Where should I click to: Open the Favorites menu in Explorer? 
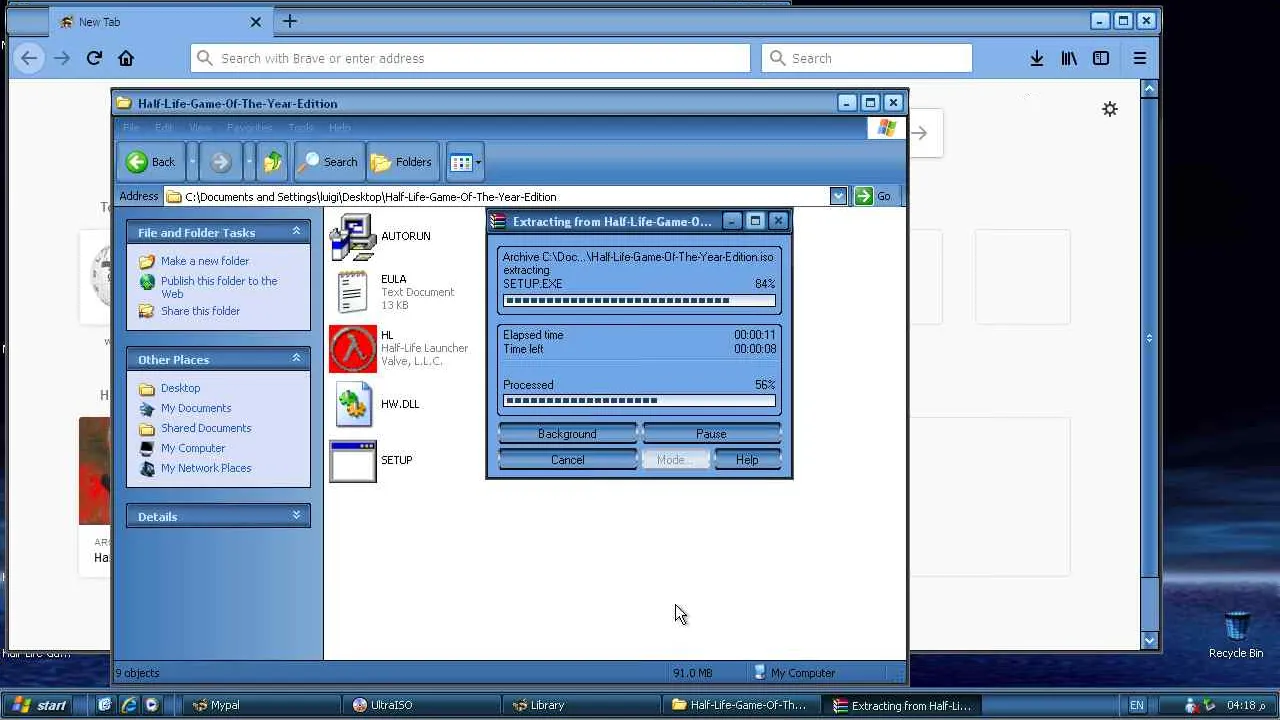[x=249, y=128]
